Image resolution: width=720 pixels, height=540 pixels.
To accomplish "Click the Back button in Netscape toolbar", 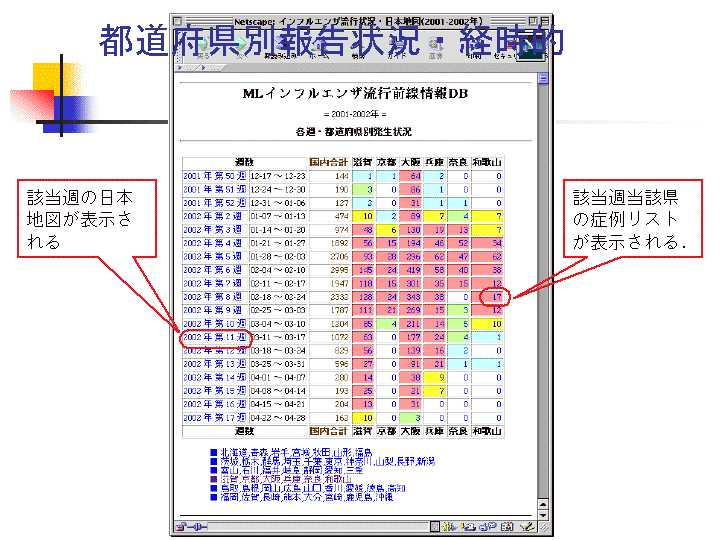I will (203, 45).
